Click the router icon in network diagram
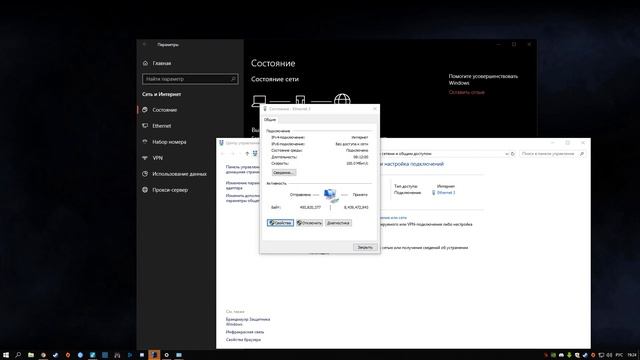 pos(300,100)
